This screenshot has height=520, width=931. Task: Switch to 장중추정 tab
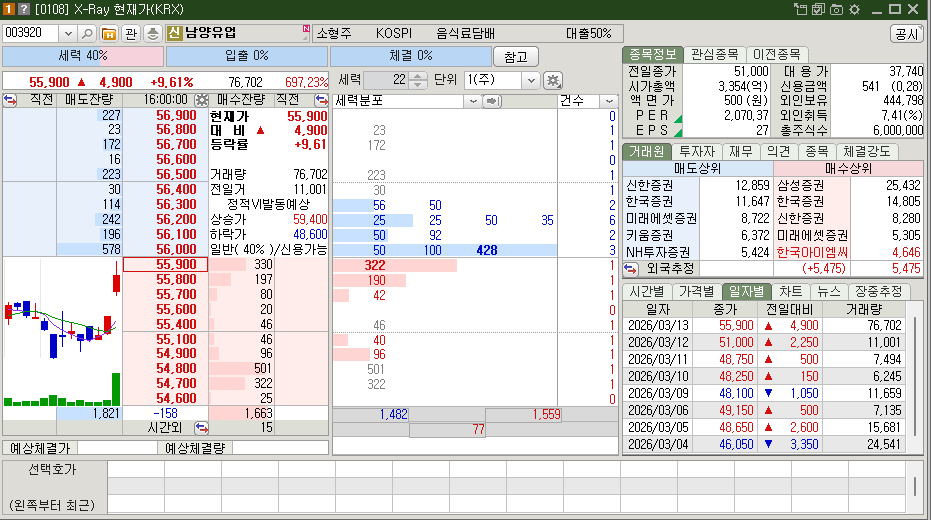tap(879, 291)
